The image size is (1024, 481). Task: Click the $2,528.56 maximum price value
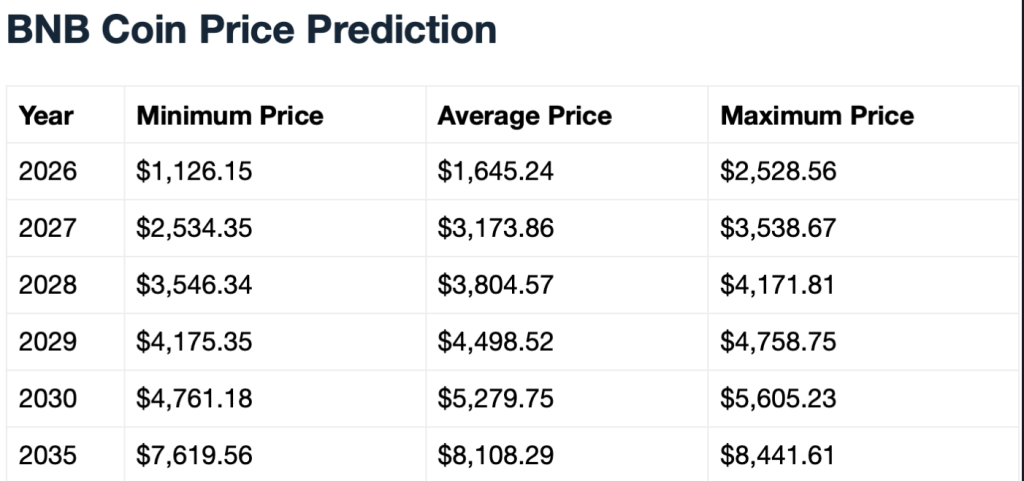click(x=778, y=172)
